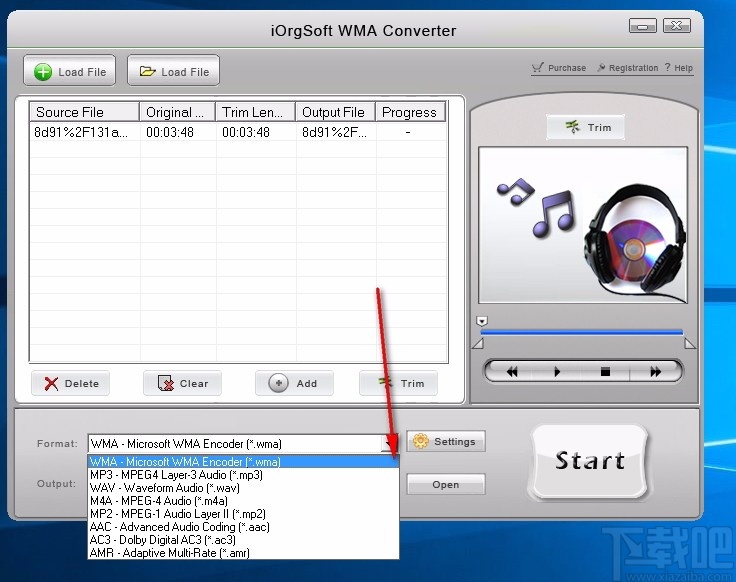Image resolution: width=736 pixels, height=582 pixels.
Task: Click the folder Load File button
Action: [173, 71]
